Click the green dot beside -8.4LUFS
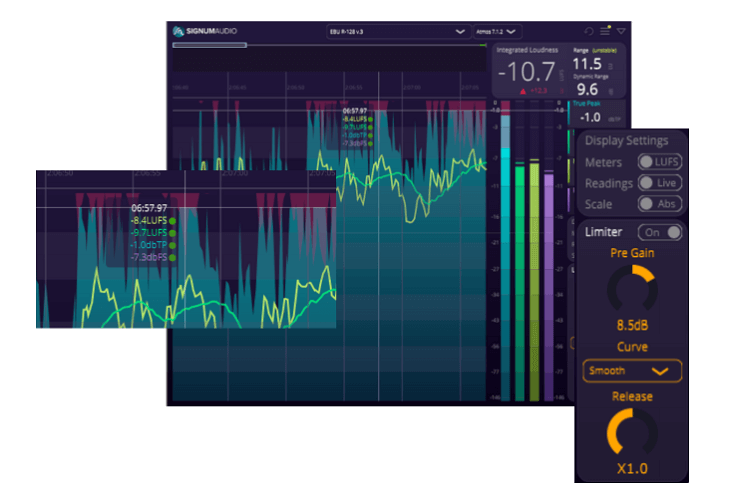730x500 pixels. [x=173, y=220]
